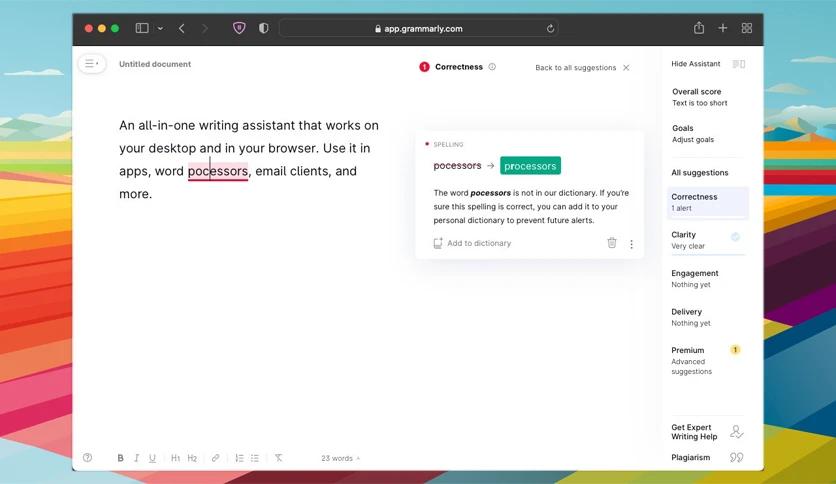This screenshot has height=484, width=836.
Task: Toggle bold formatting
Action: (x=120, y=458)
